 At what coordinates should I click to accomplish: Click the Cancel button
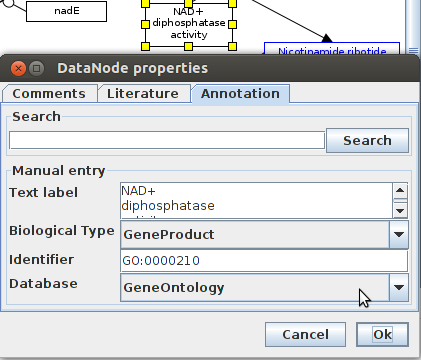(x=305, y=334)
